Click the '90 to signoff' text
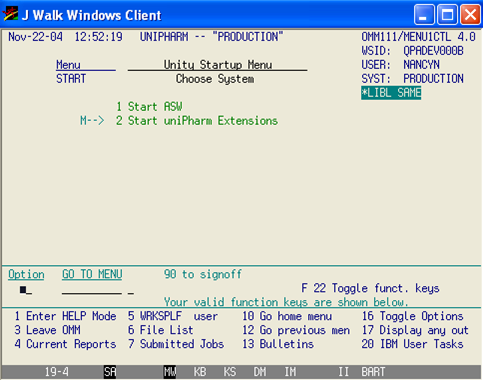The width and height of the screenshot is (483, 380). pos(203,274)
